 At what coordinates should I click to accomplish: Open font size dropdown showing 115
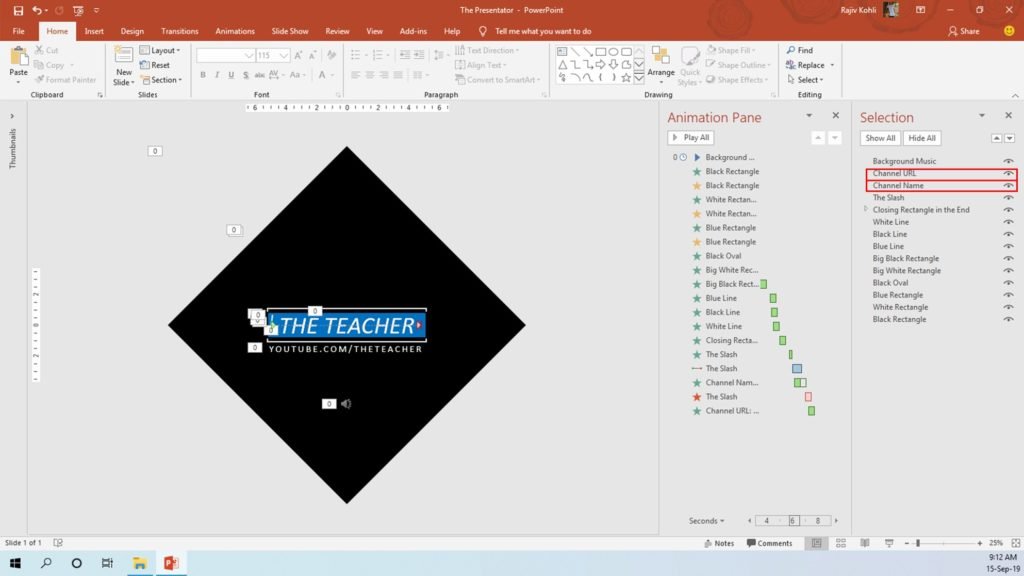click(283, 56)
